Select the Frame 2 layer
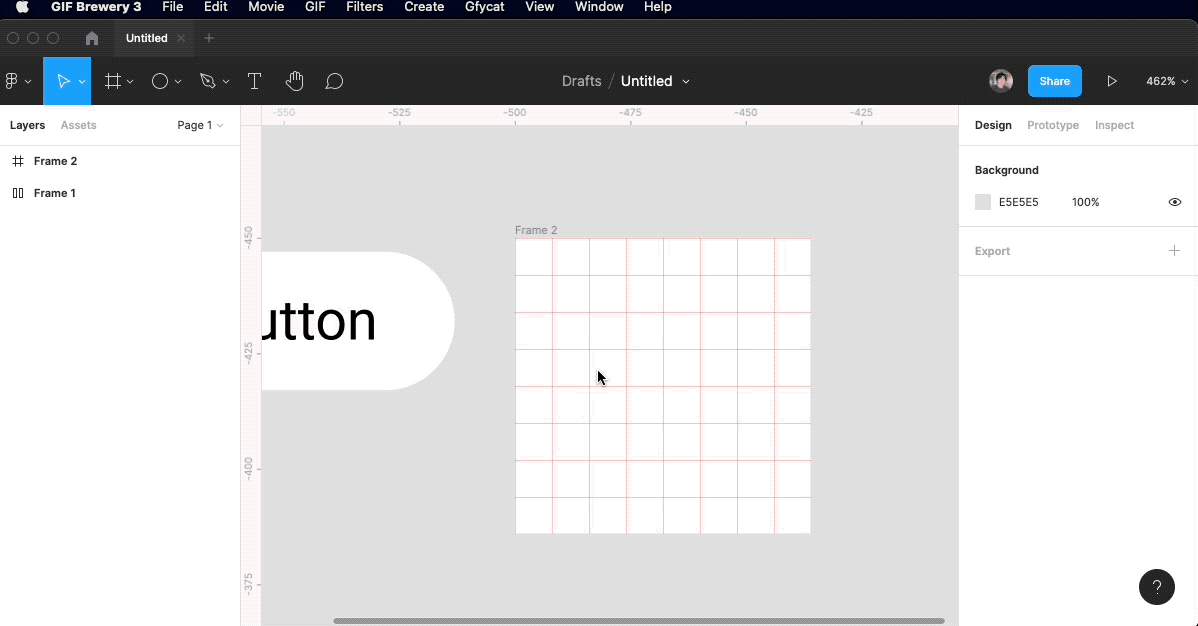This screenshot has width=1198, height=626. pos(55,161)
